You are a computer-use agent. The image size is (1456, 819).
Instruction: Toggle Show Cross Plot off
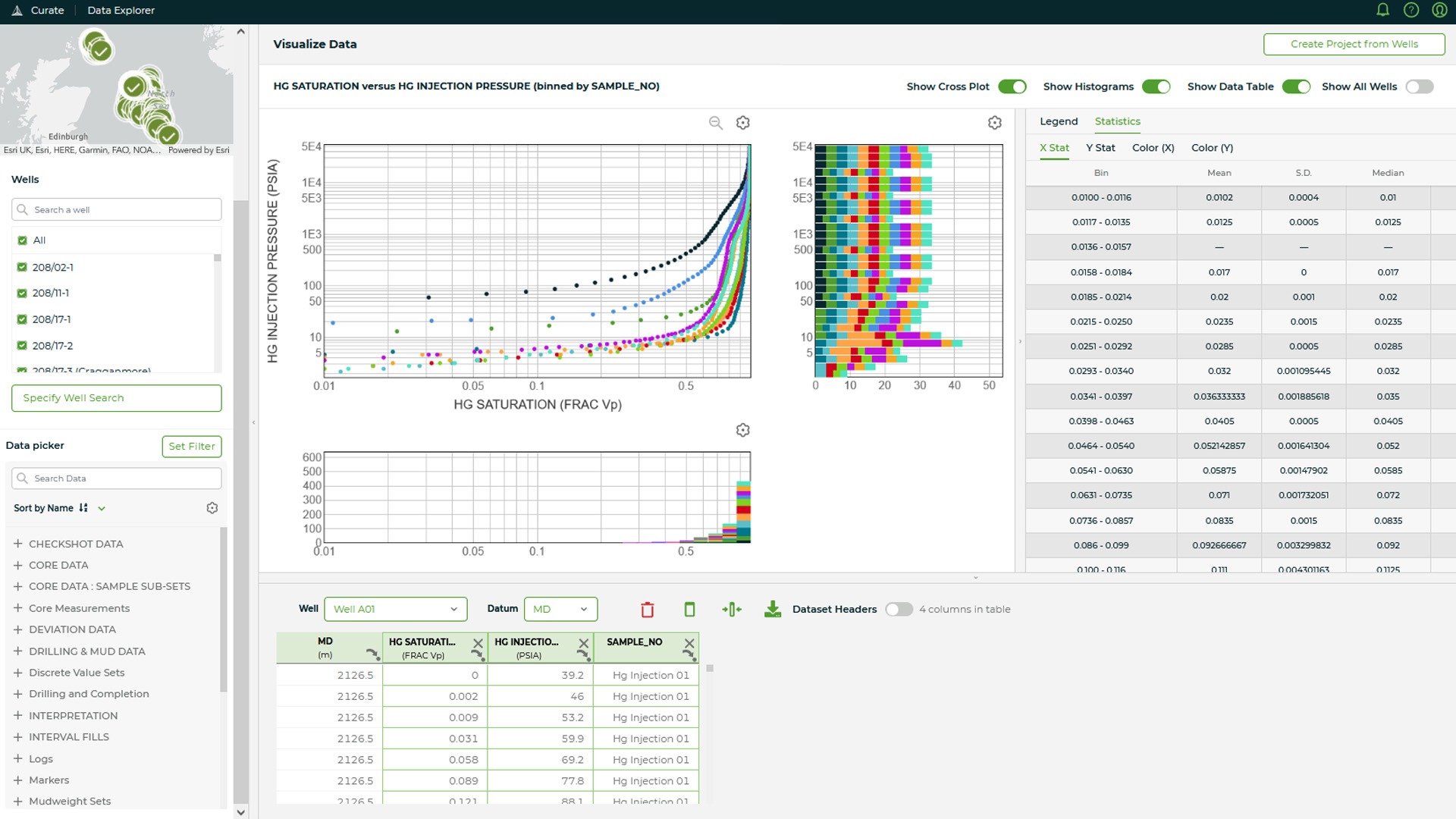(x=1012, y=86)
